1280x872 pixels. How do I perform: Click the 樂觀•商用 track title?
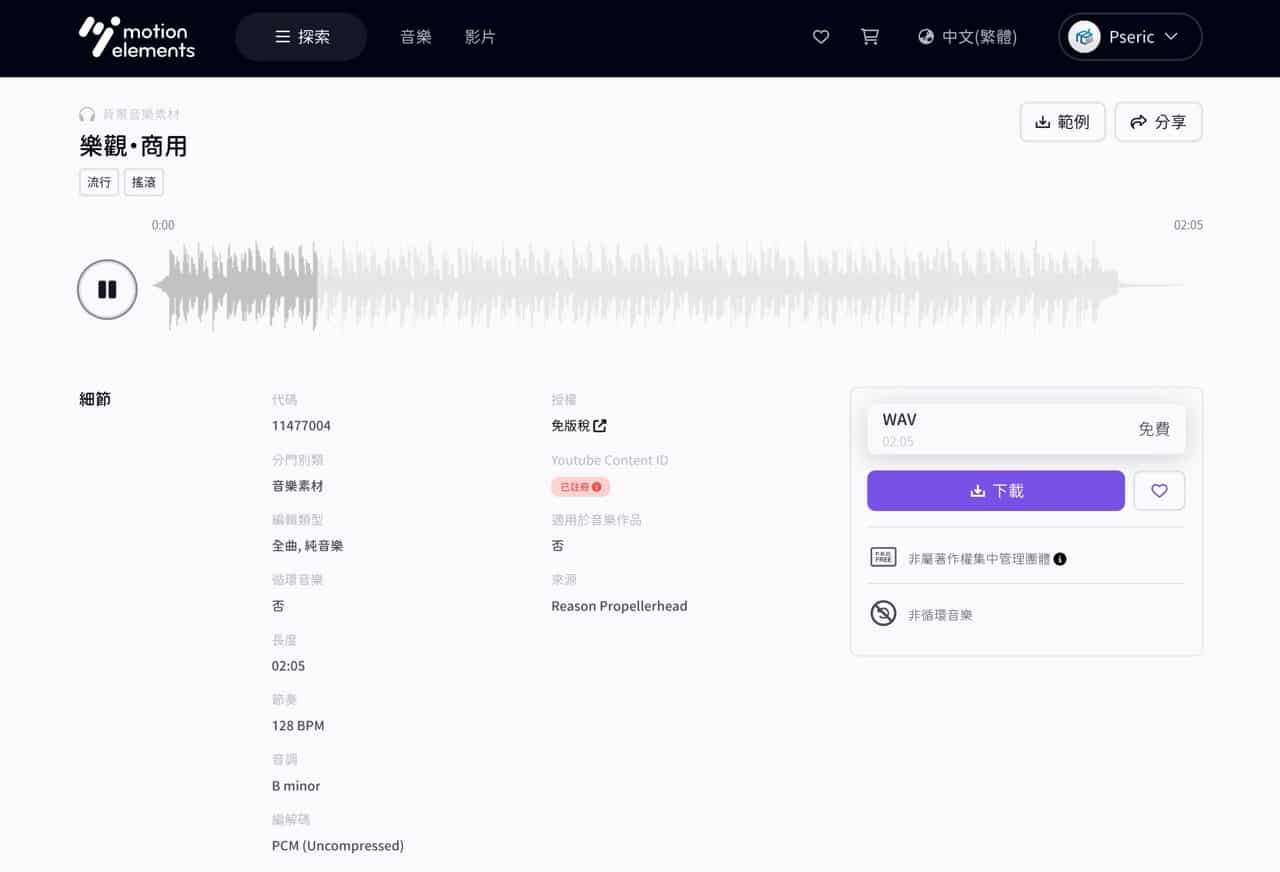(133, 147)
